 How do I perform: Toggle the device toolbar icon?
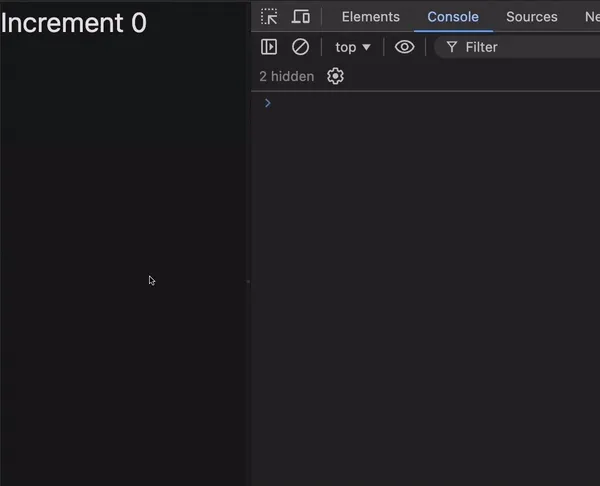click(x=300, y=17)
